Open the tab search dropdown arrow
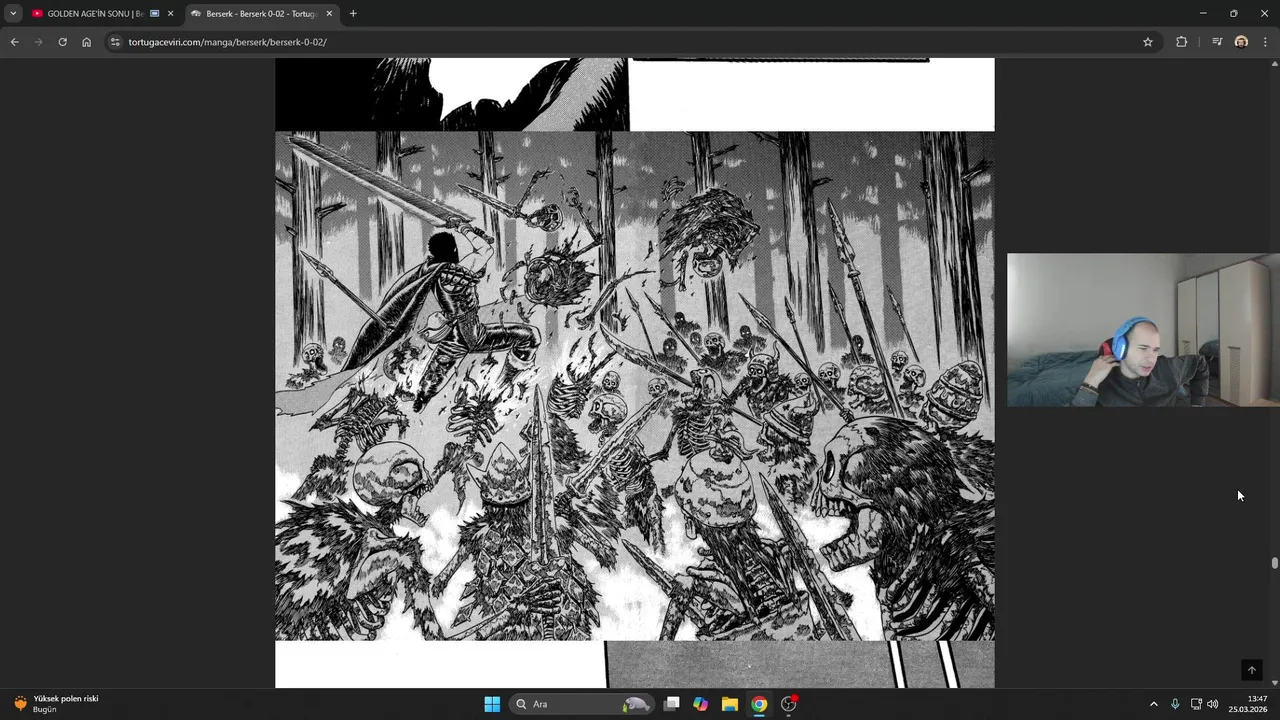The height and width of the screenshot is (720, 1280). tap(13, 14)
